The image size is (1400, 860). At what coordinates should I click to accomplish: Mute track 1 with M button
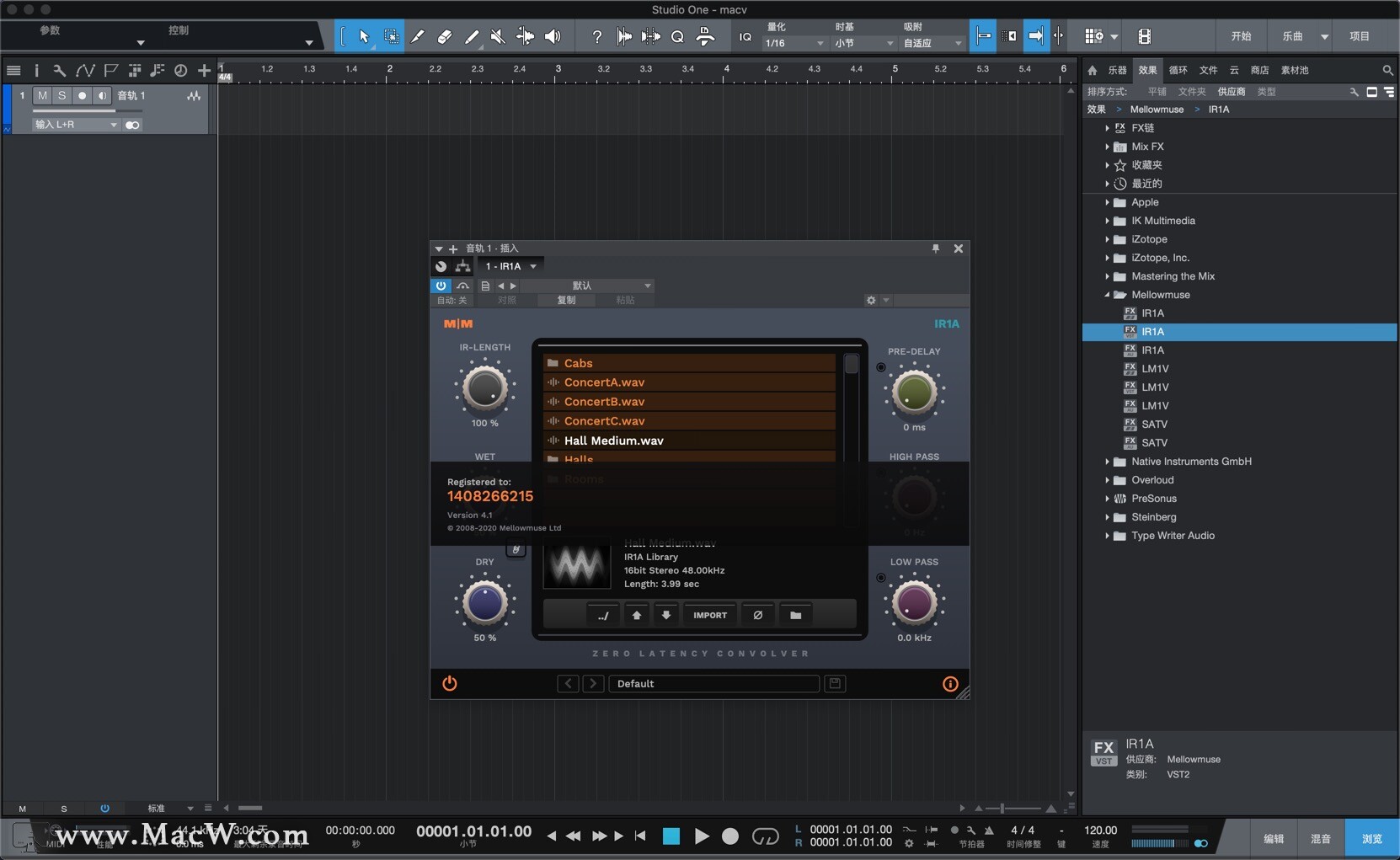pyautogui.click(x=43, y=96)
